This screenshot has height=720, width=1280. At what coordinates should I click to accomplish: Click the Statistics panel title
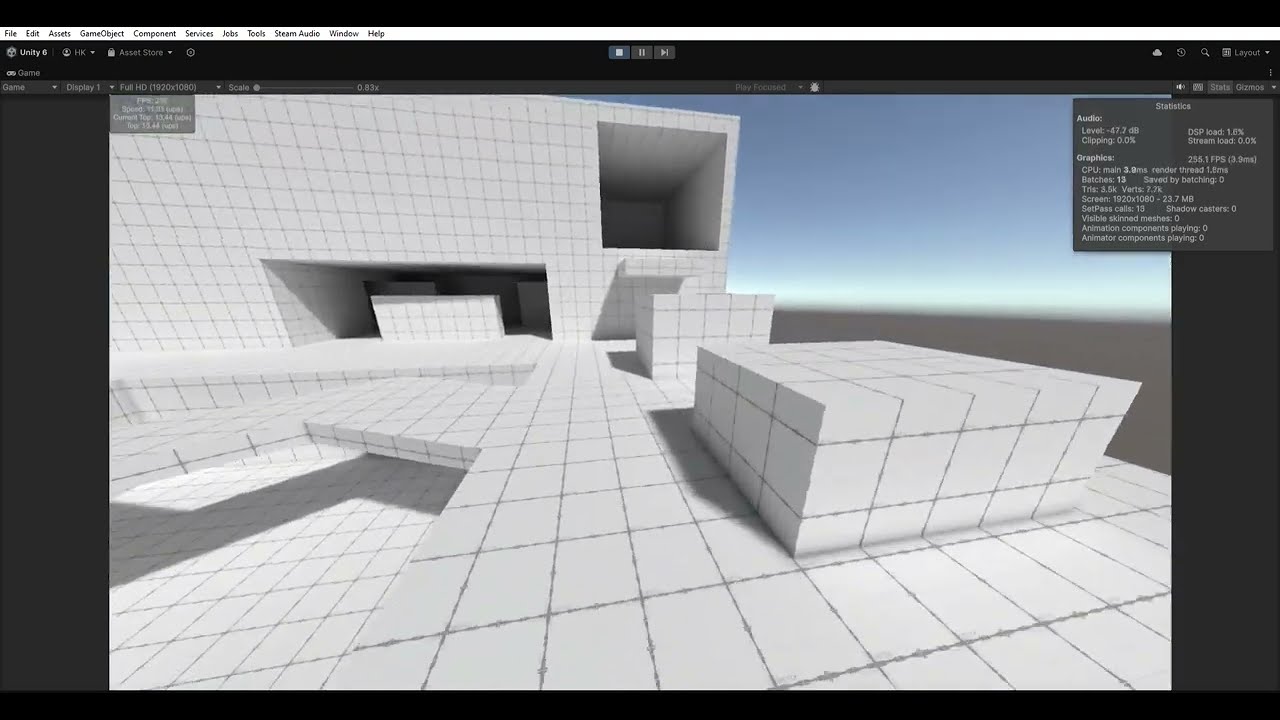(1173, 106)
